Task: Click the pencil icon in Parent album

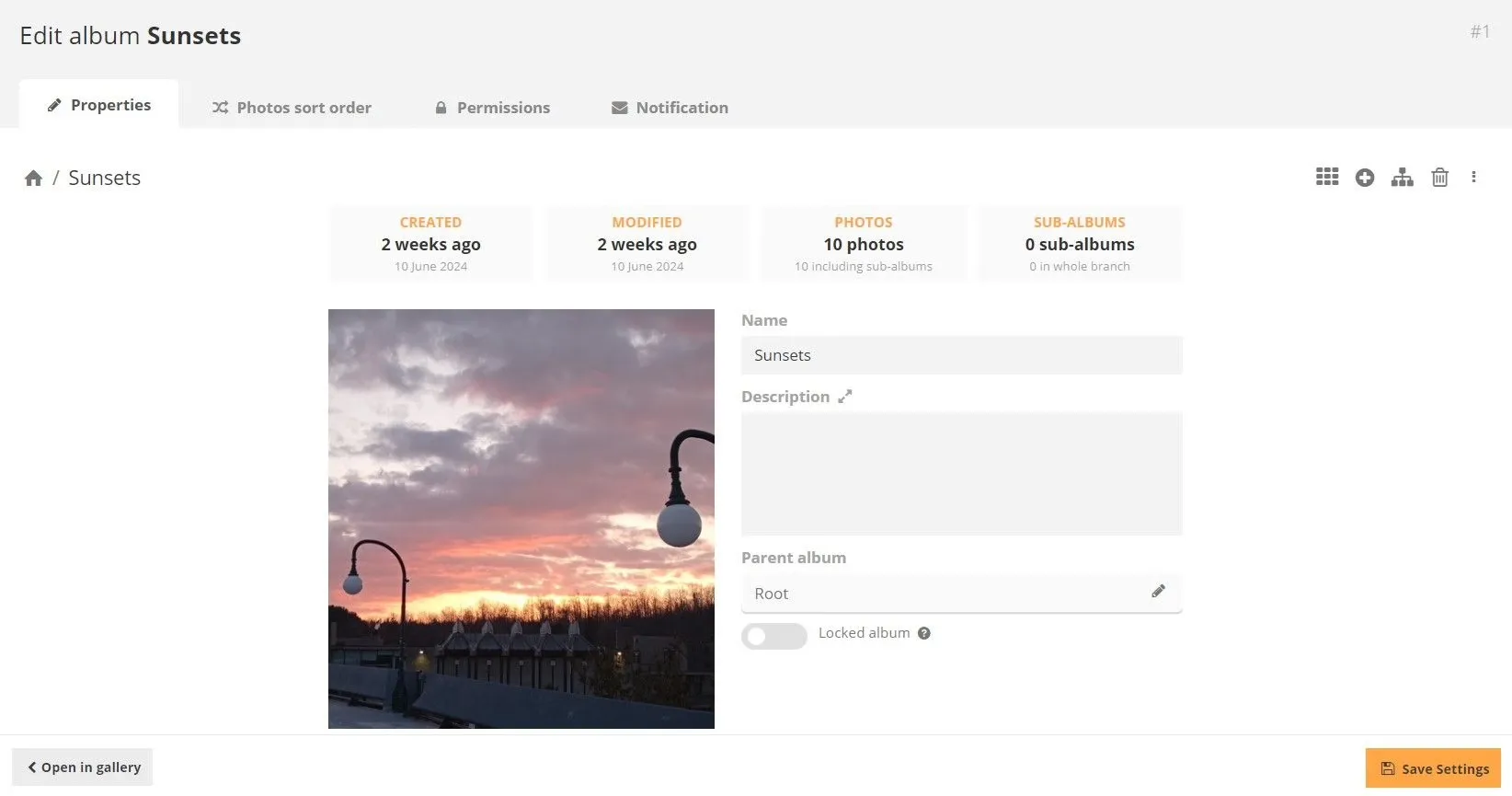Action: 1158,592
